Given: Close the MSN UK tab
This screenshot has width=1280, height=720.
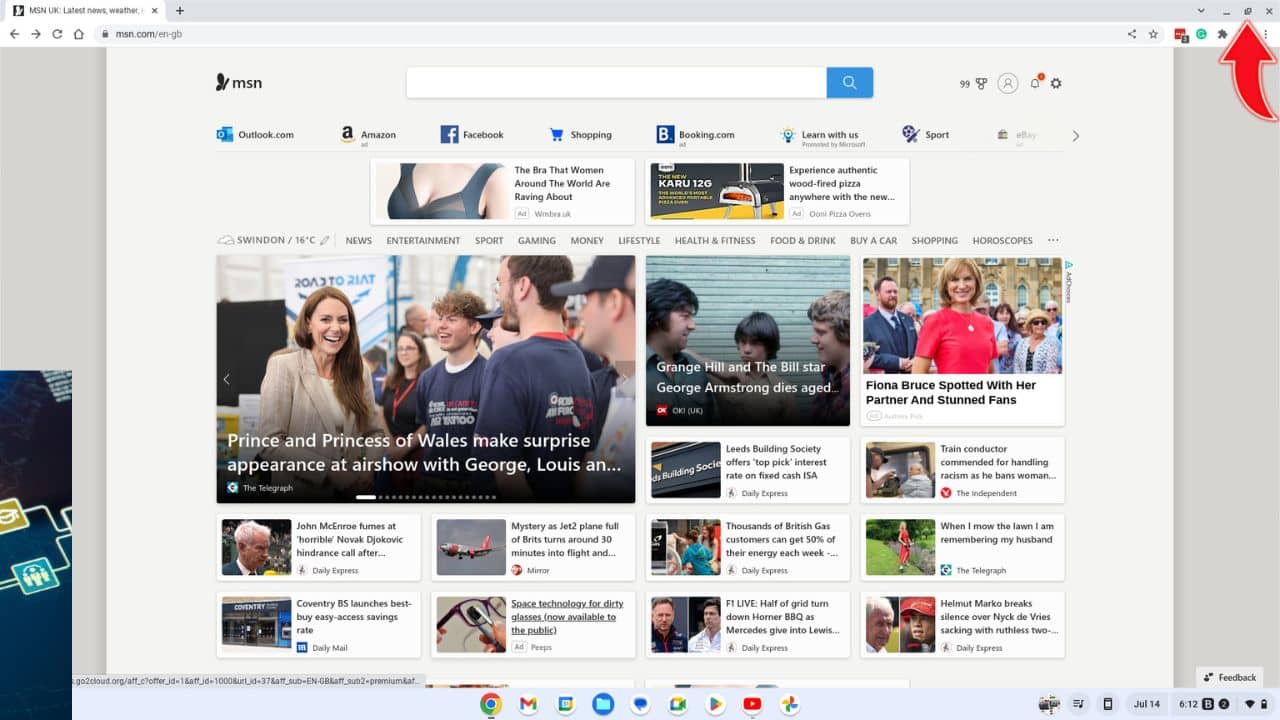Looking at the screenshot, I should 154,11.
